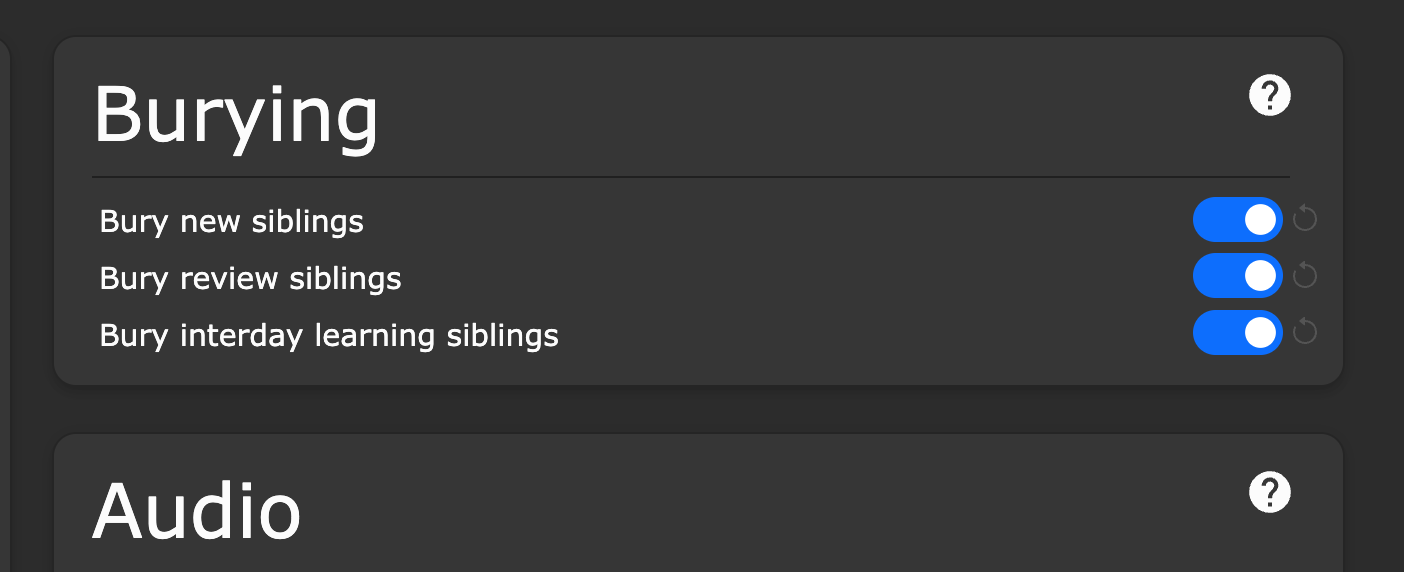The height and width of the screenshot is (572, 1404).
Task: Click the Audio section heading
Action: point(197,511)
